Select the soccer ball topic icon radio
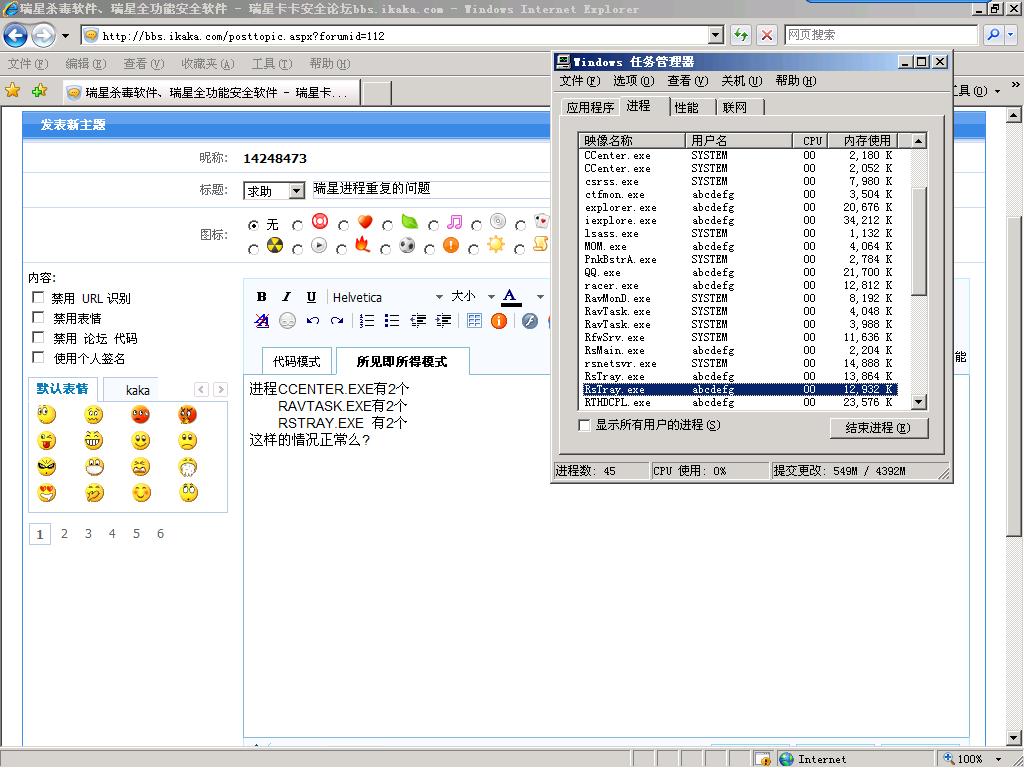 (x=386, y=249)
